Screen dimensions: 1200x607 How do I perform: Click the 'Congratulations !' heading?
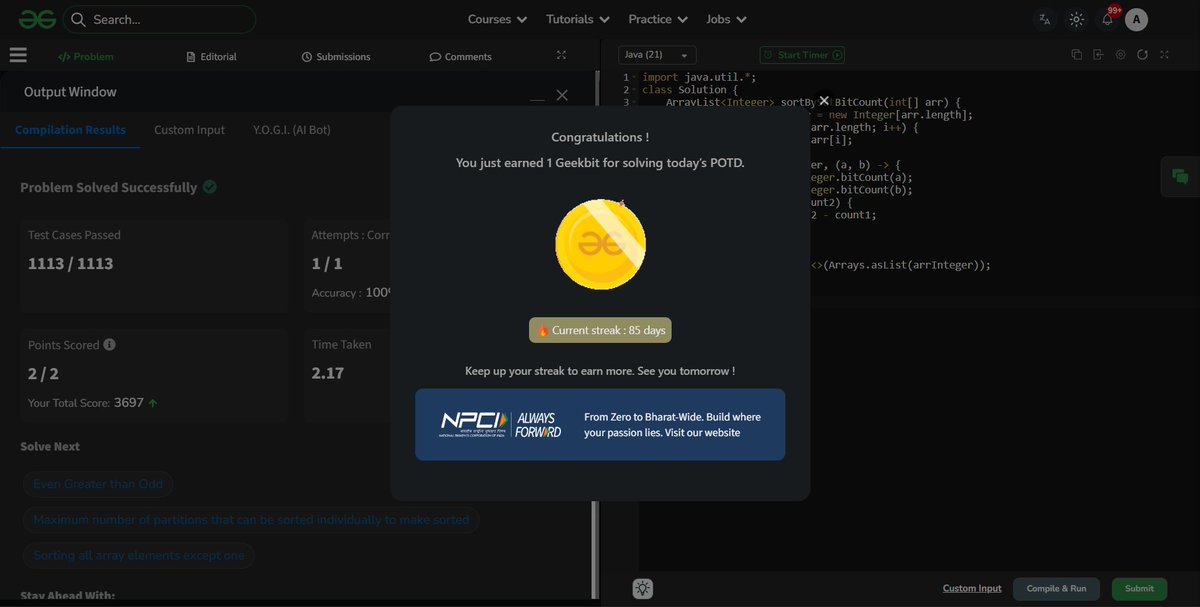pos(600,137)
